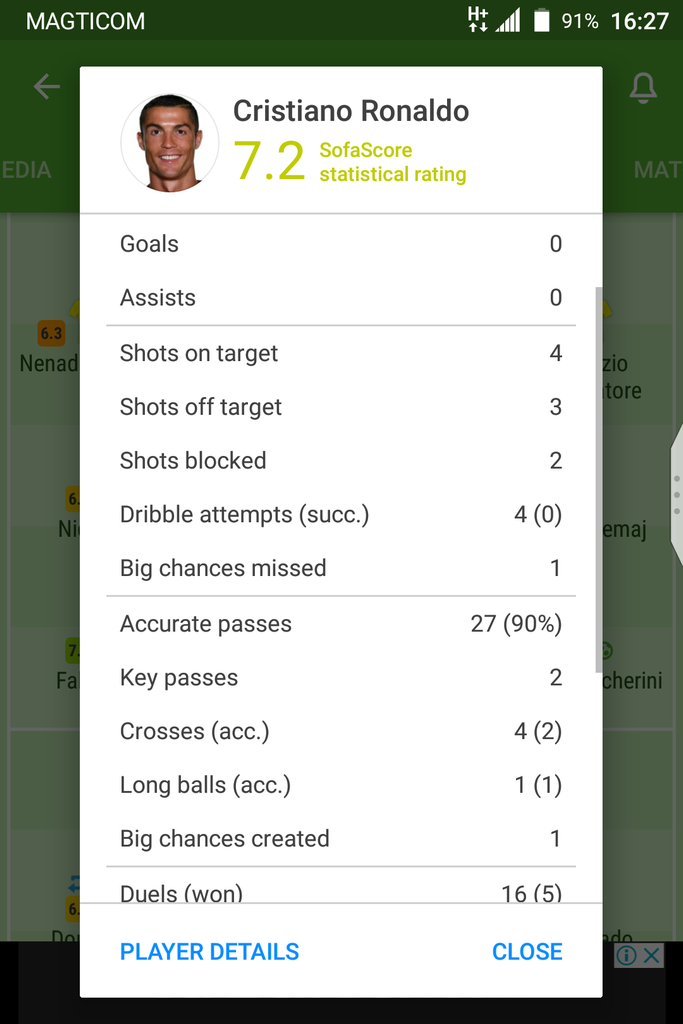The width and height of the screenshot is (683, 1024).
Task: Tap Cristiano Ronaldo's profile photo
Action: [169, 142]
